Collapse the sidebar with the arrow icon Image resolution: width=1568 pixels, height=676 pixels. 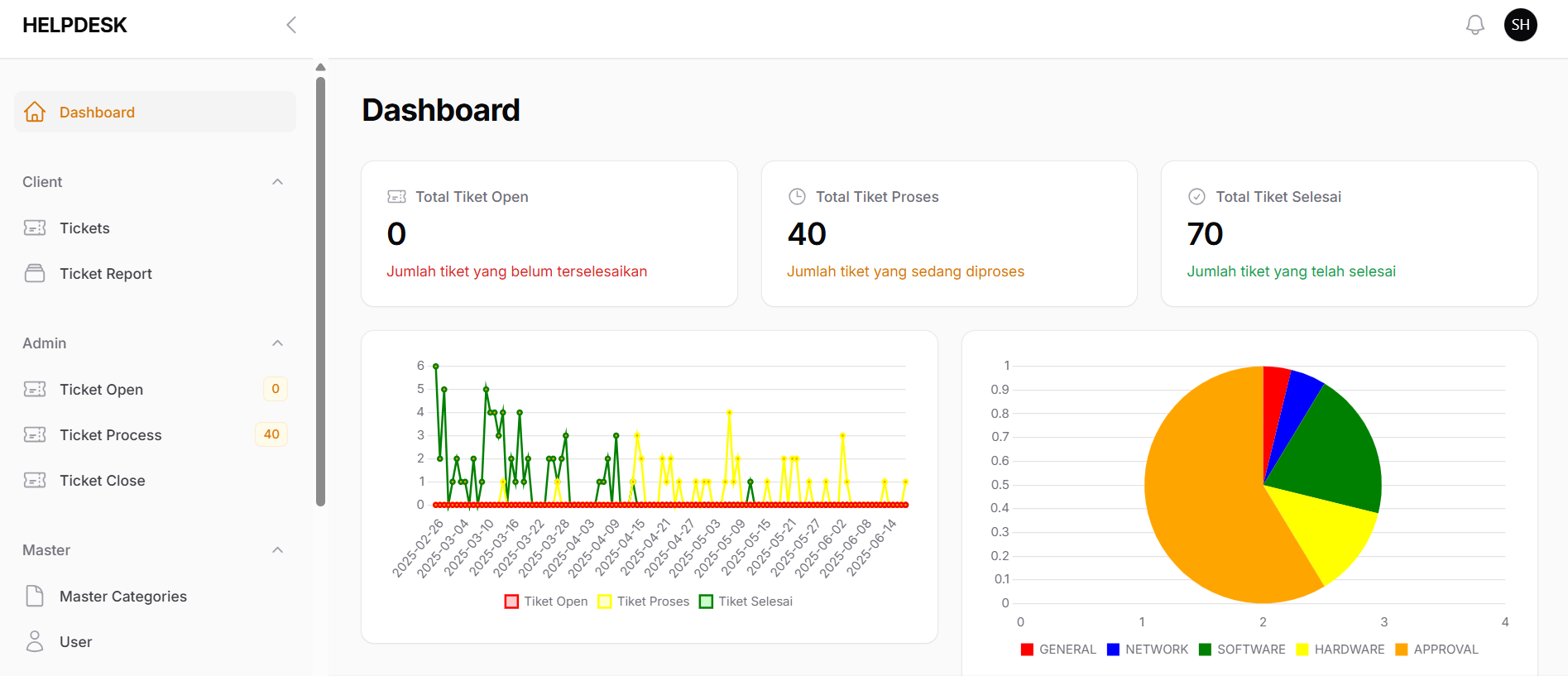pyautogui.click(x=291, y=25)
